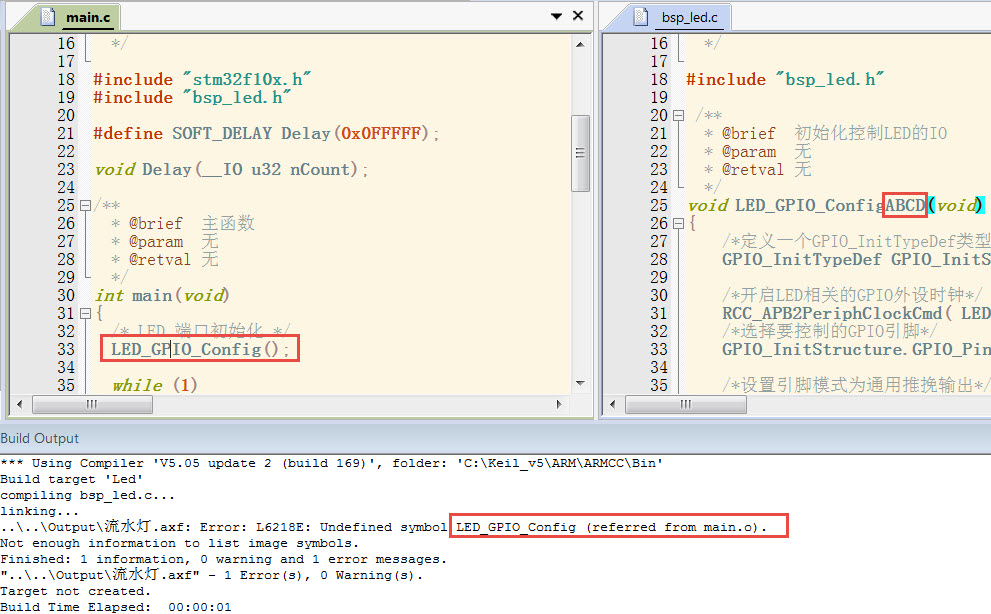The height and width of the screenshot is (614, 991).
Task: Click the main.c horizontal scrollbar right arrow
Action: tap(559, 404)
